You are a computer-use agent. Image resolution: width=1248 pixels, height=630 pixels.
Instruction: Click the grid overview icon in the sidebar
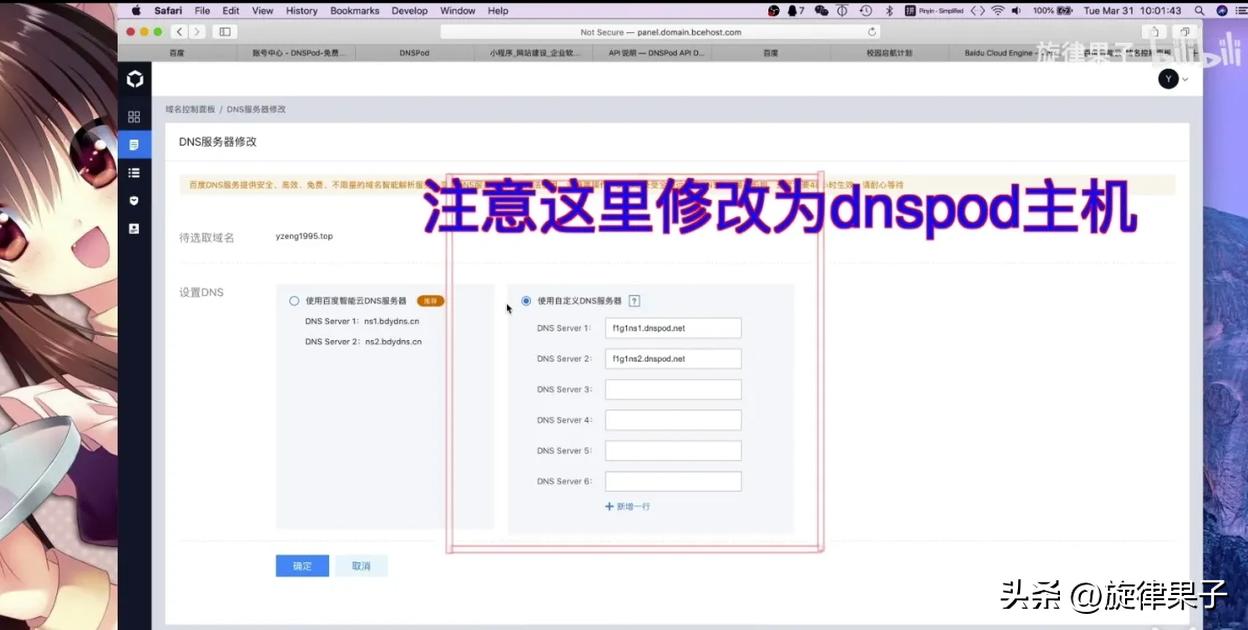[x=134, y=116]
